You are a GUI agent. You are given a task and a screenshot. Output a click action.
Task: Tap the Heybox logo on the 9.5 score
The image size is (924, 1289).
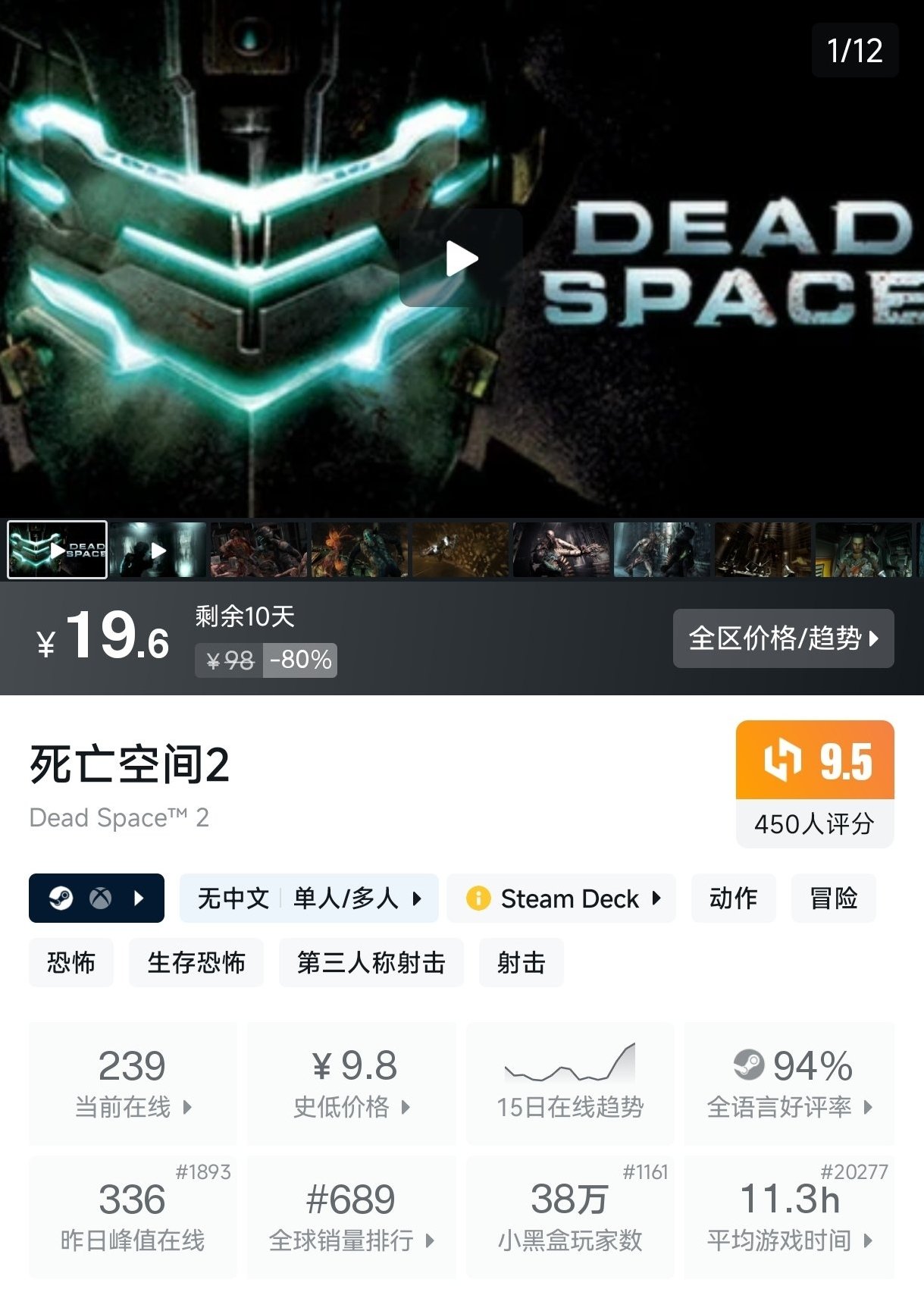point(782,760)
